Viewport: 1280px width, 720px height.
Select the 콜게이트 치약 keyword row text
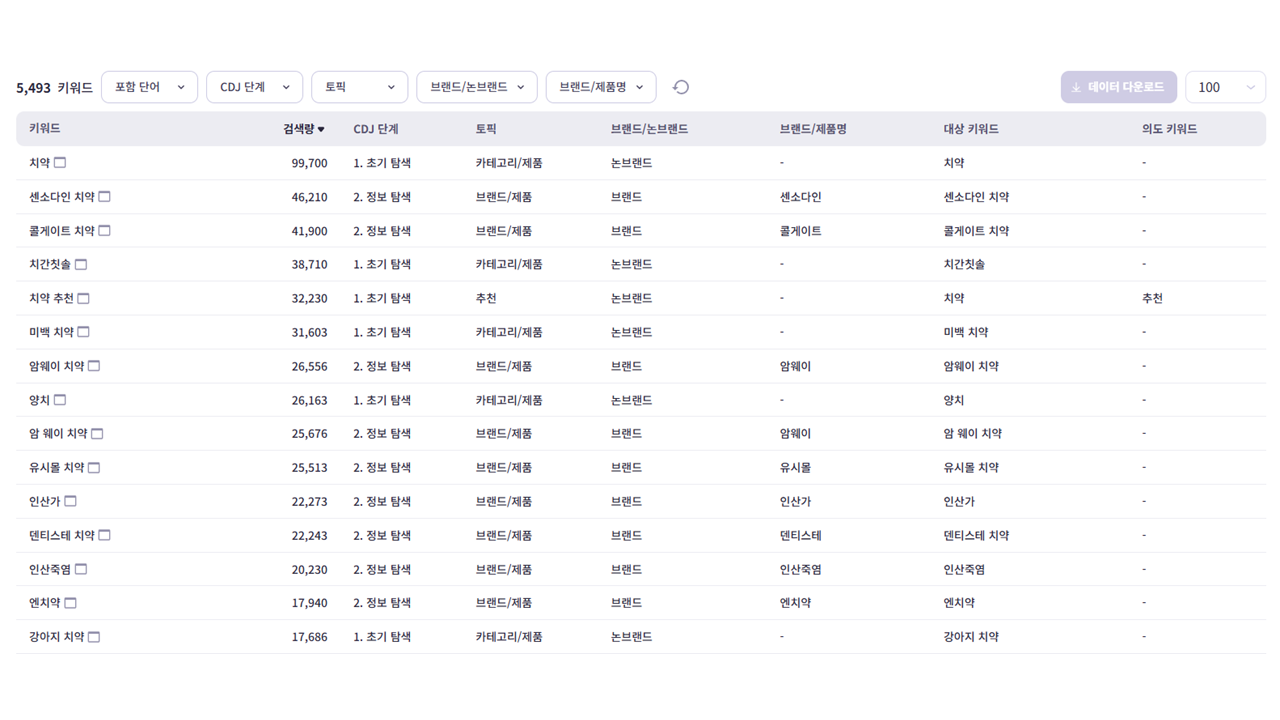[62, 231]
